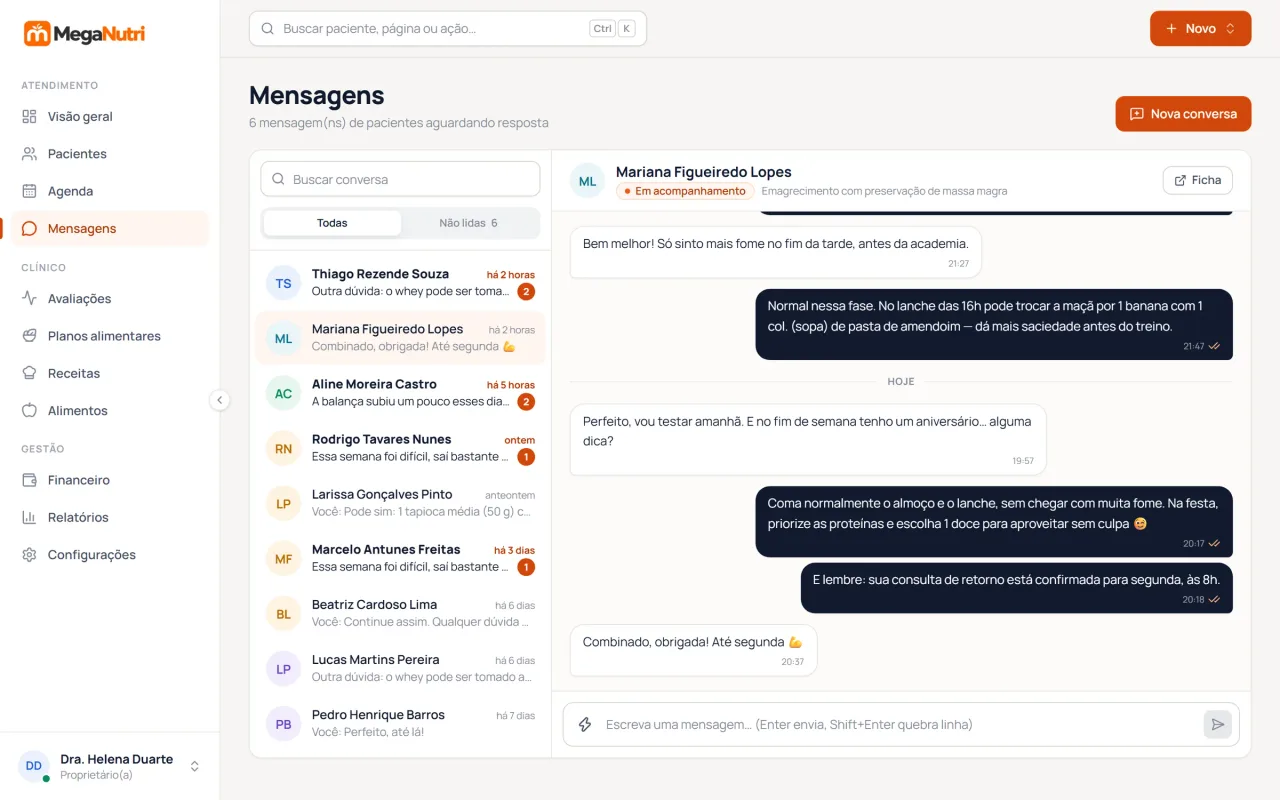
Task: Click the Em acompanhamento status badge
Action: [685, 191]
